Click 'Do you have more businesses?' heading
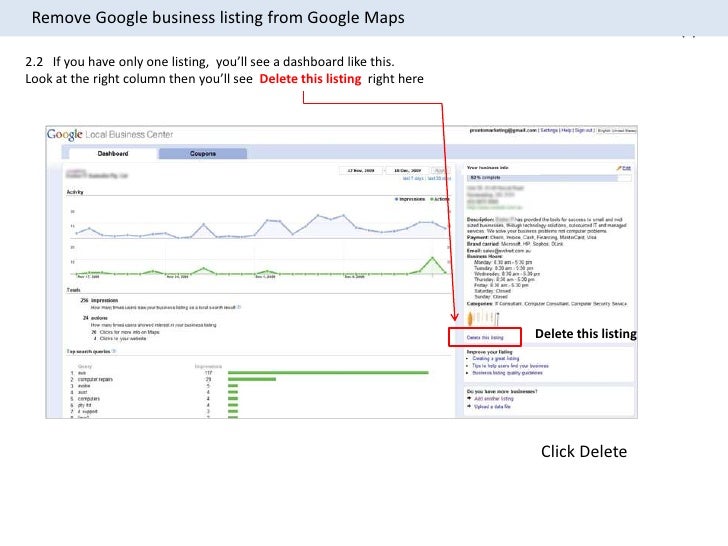 point(502,391)
